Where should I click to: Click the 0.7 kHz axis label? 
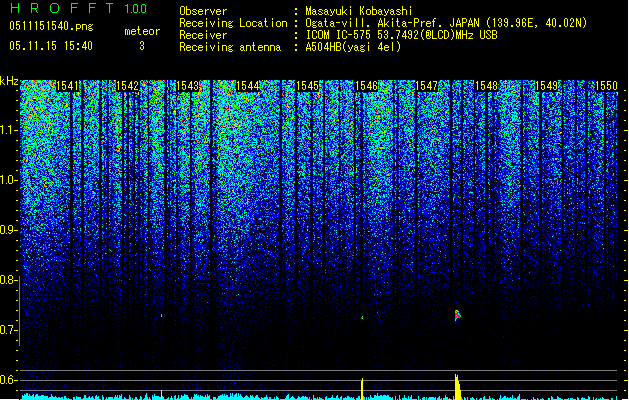coord(9,330)
